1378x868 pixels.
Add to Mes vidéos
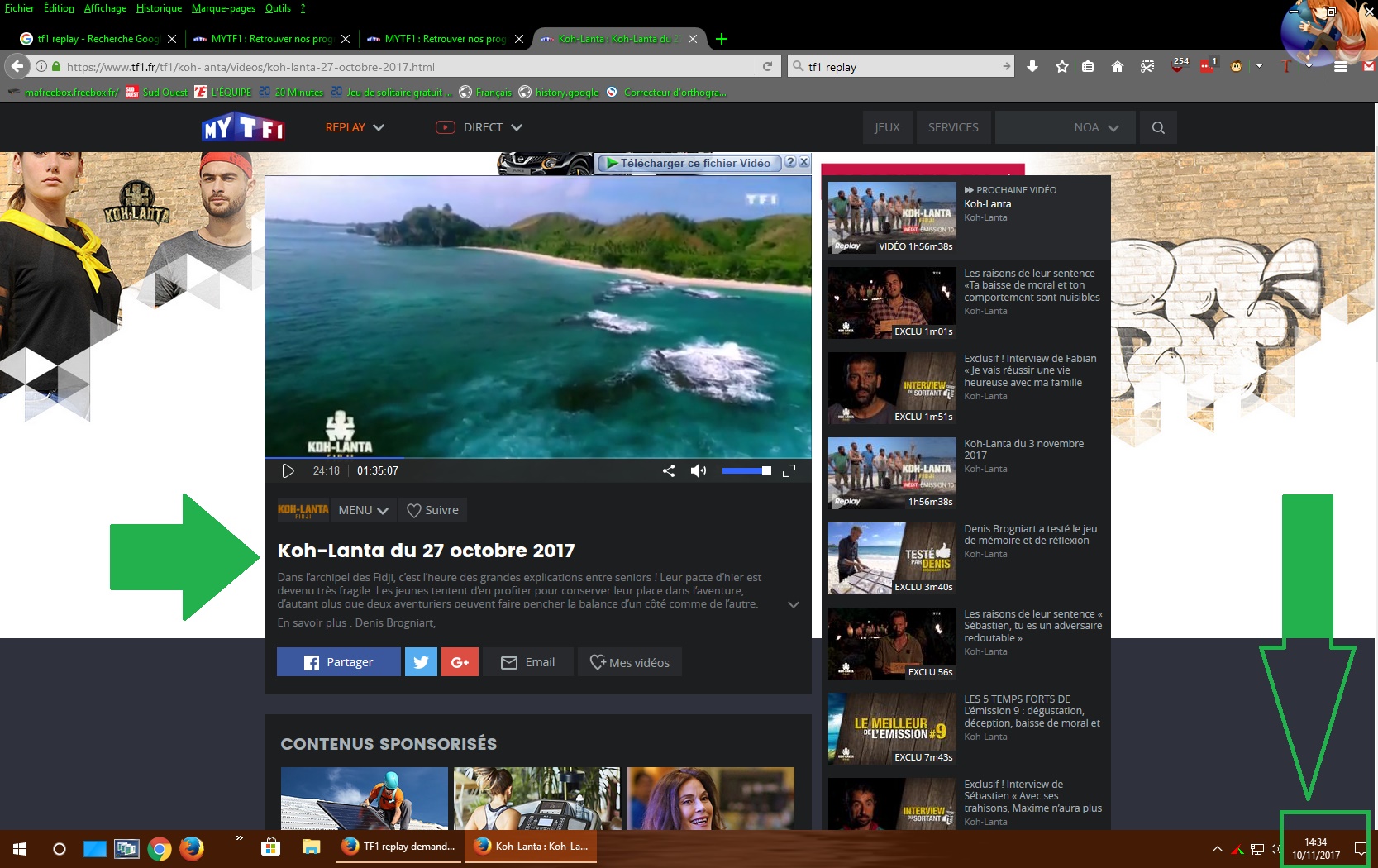[x=630, y=662]
